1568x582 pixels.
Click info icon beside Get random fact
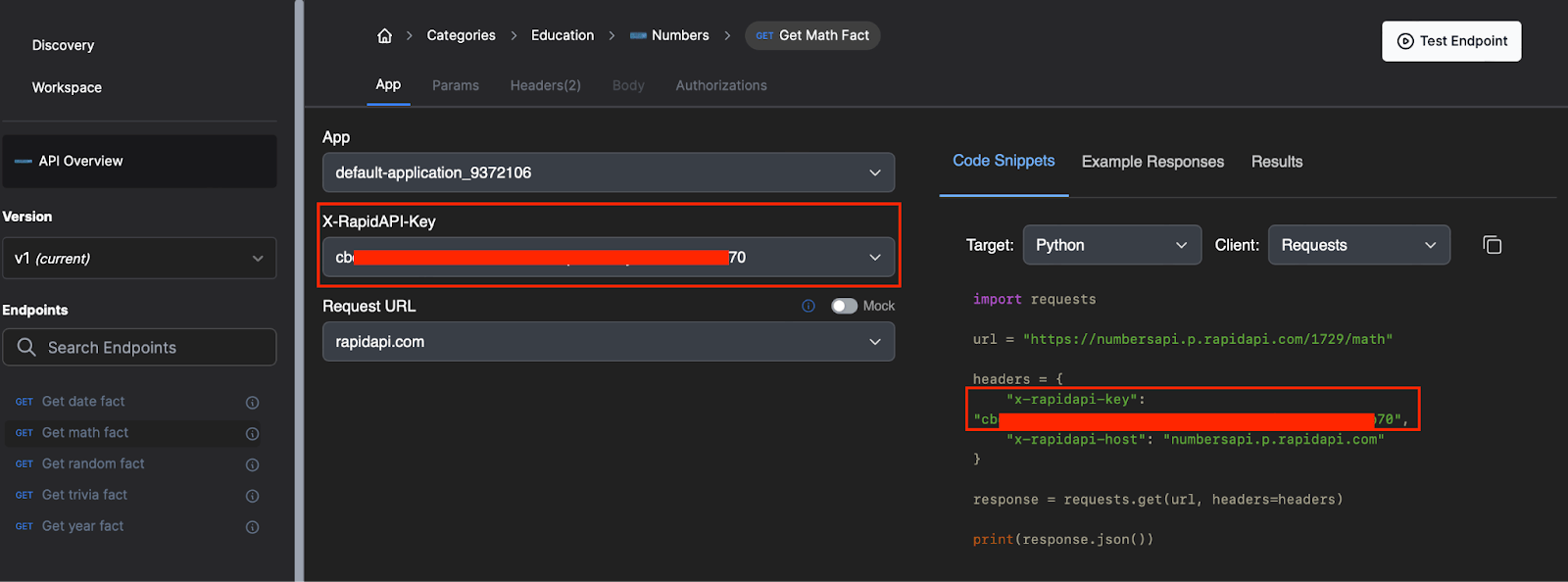click(252, 465)
